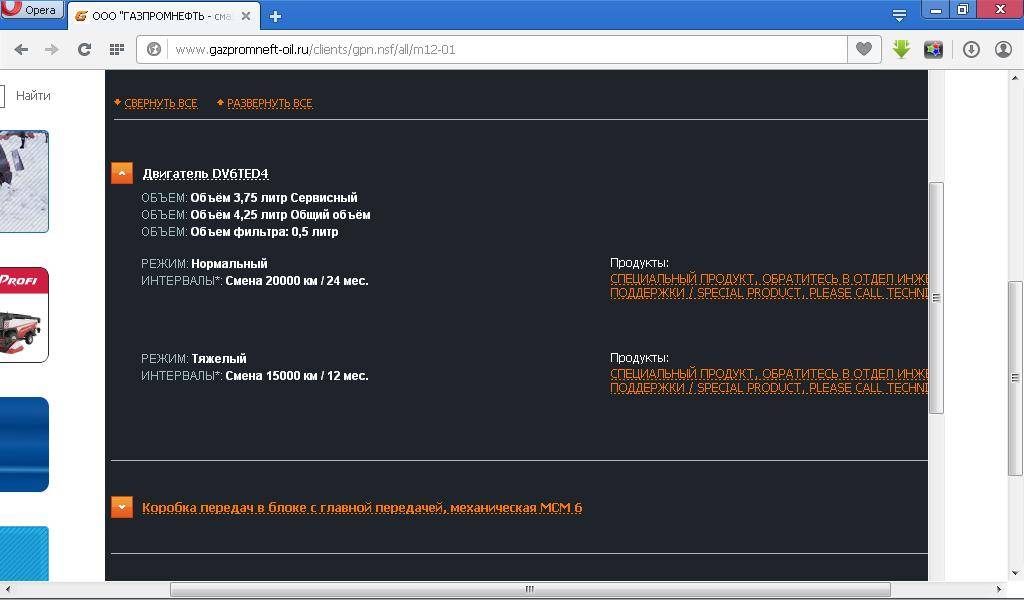
Task: Reload the page with the refresh icon
Action: (85, 49)
